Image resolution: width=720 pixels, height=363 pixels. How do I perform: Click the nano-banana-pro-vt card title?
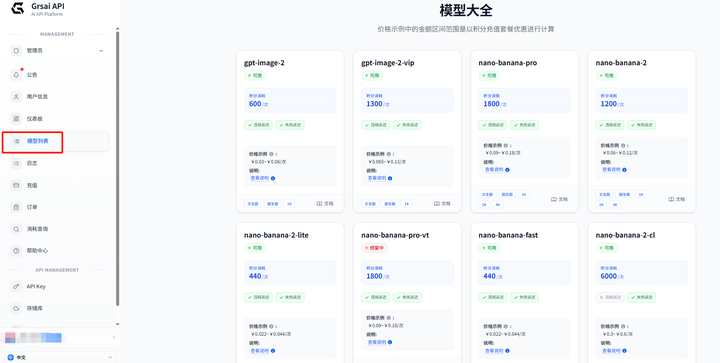point(395,235)
